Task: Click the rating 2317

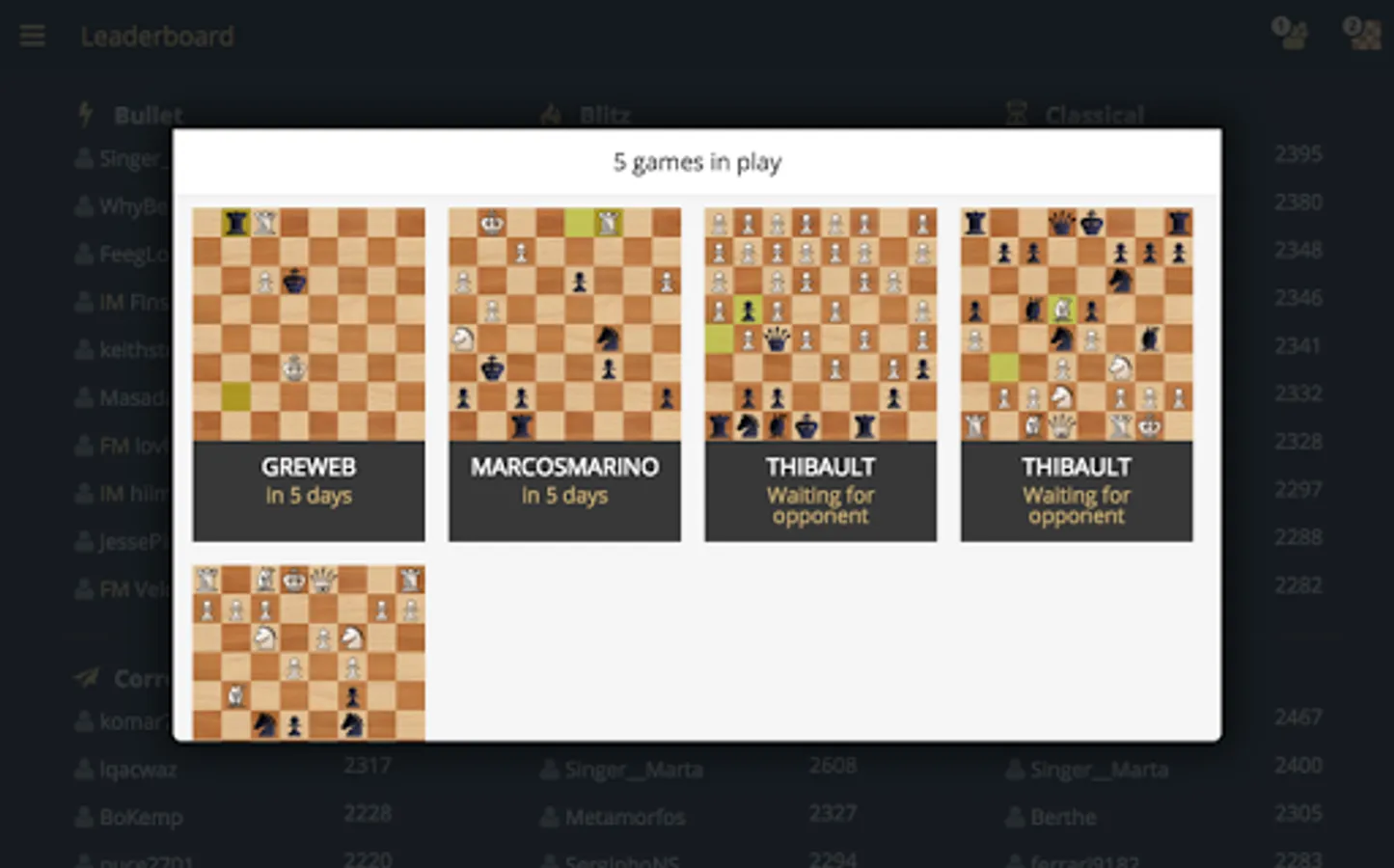Action: 369,766
